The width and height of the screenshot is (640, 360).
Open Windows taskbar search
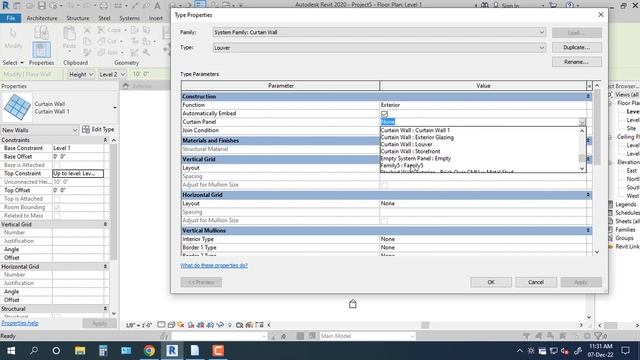34,351
